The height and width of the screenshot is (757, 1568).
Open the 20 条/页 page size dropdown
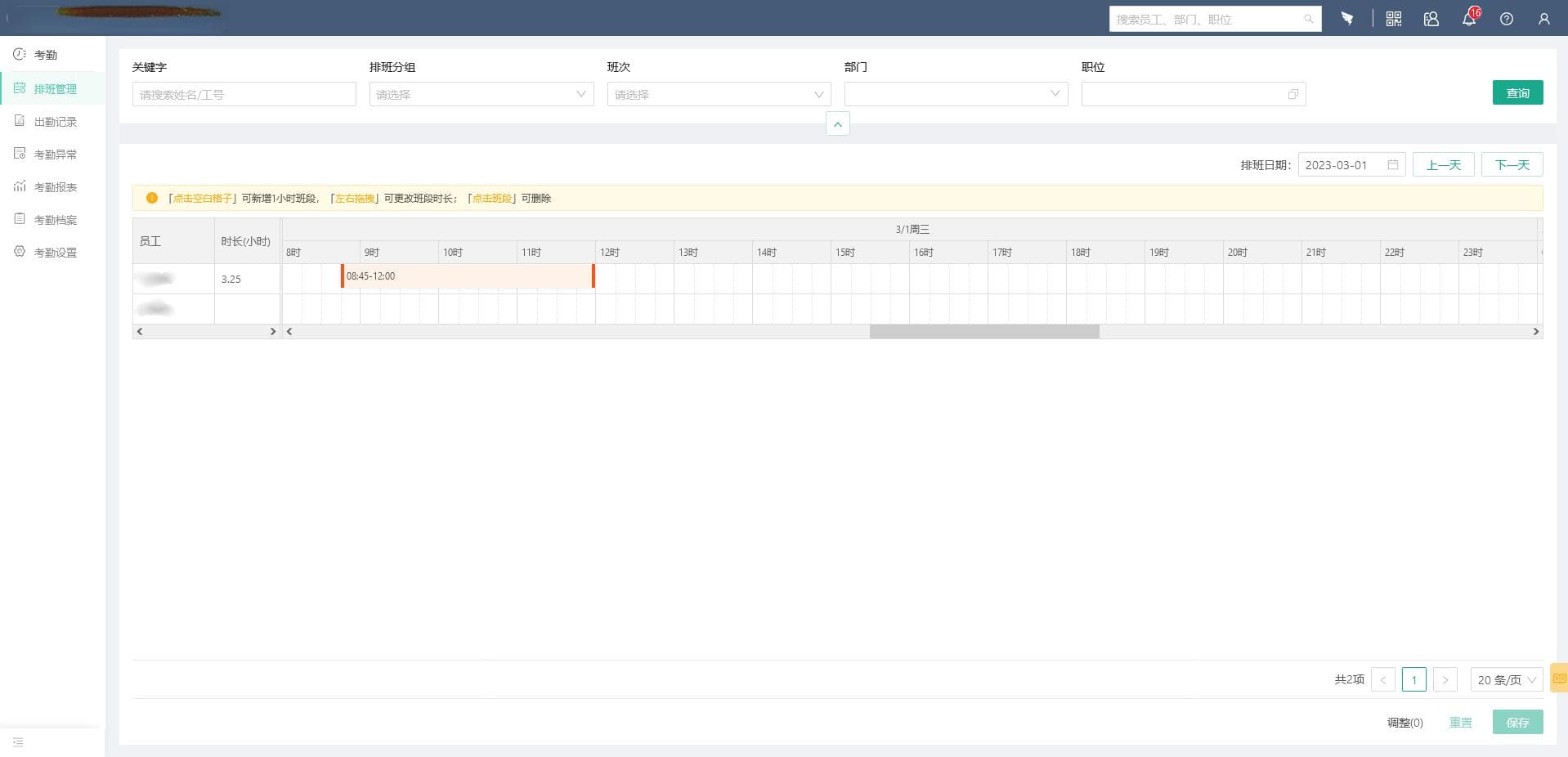coord(1507,679)
